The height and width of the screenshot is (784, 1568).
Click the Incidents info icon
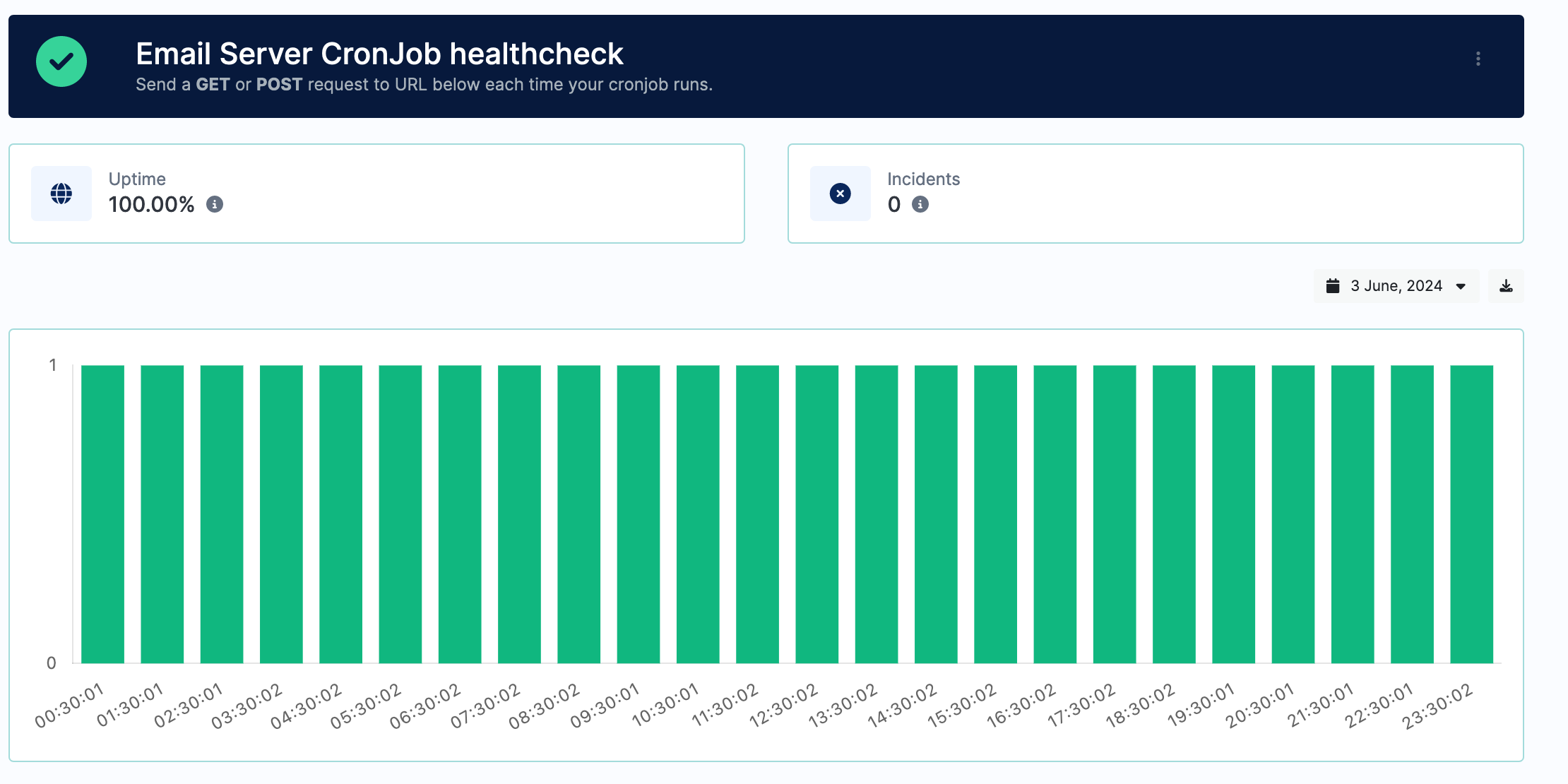tap(920, 205)
